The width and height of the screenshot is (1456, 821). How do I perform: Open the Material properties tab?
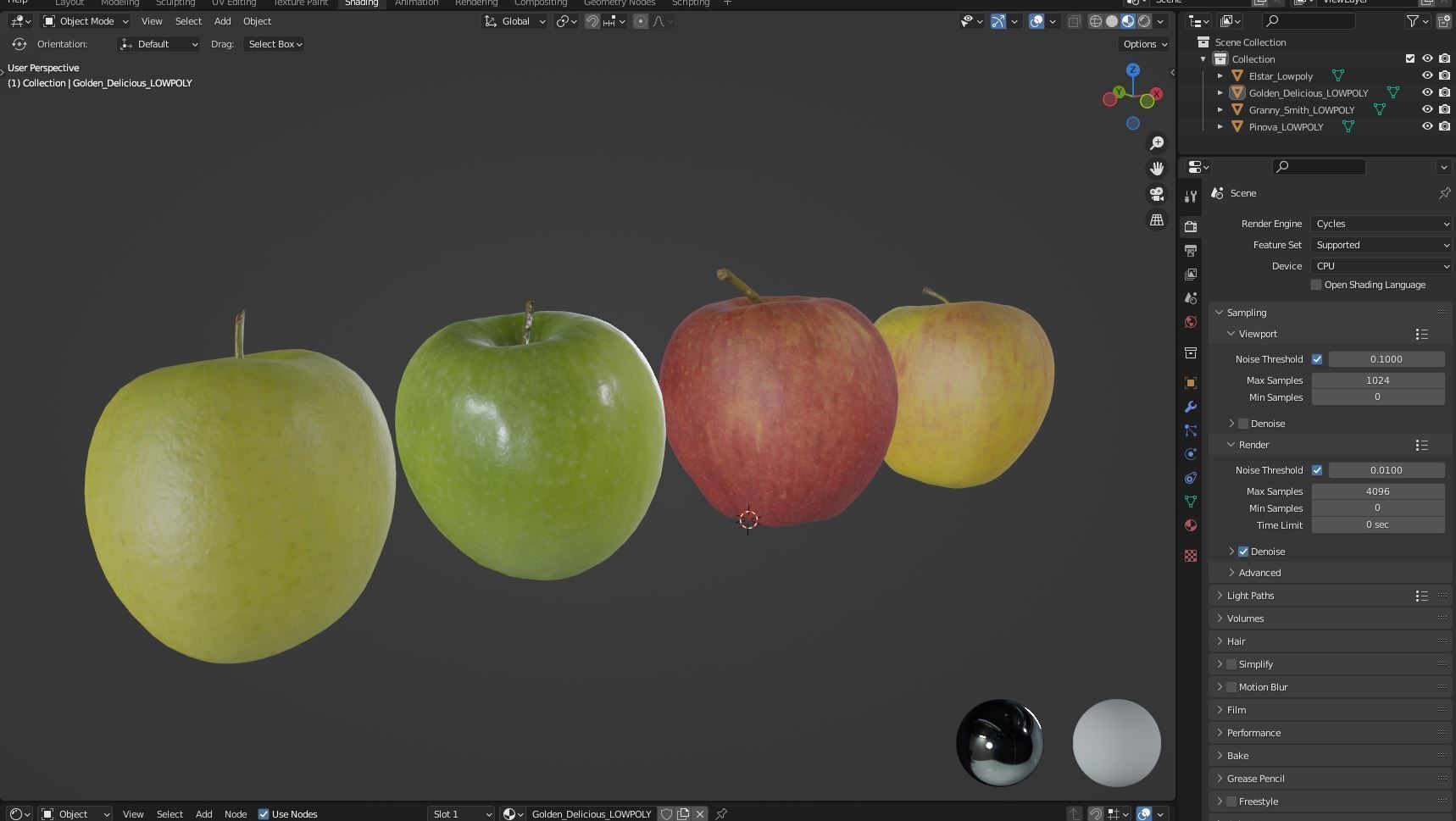pyautogui.click(x=1191, y=524)
